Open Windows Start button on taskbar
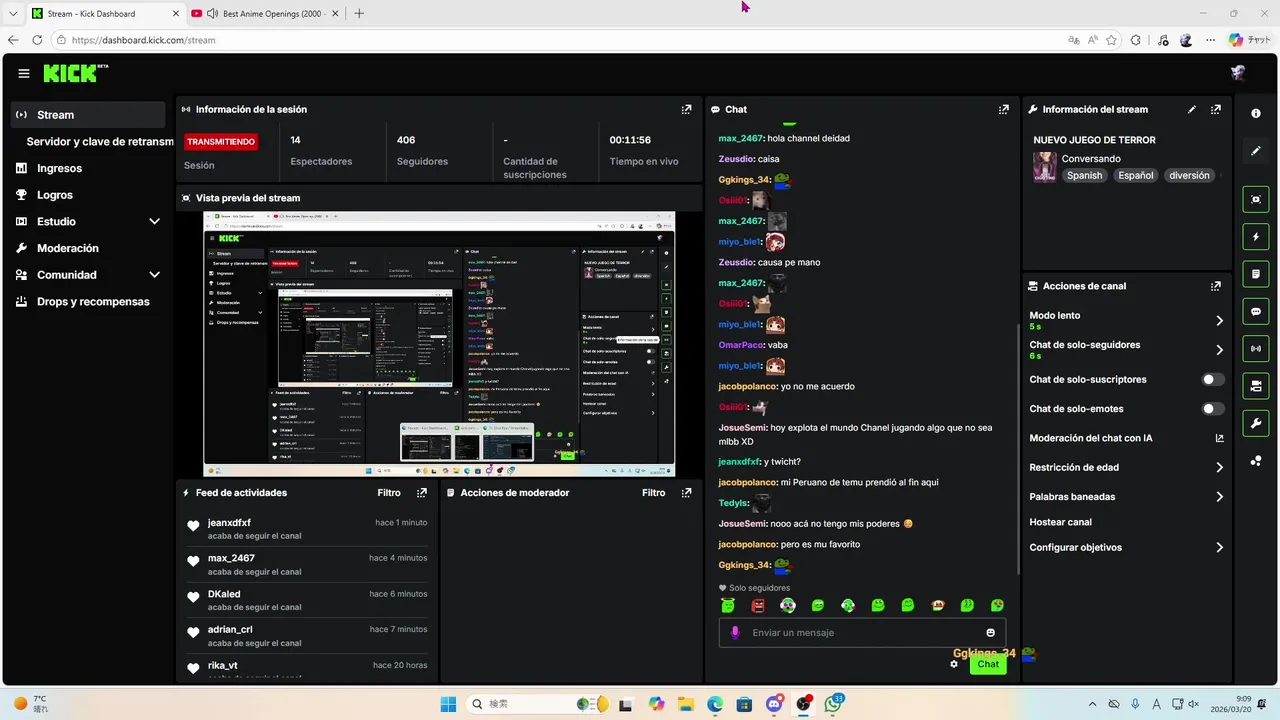 [x=447, y=704]
